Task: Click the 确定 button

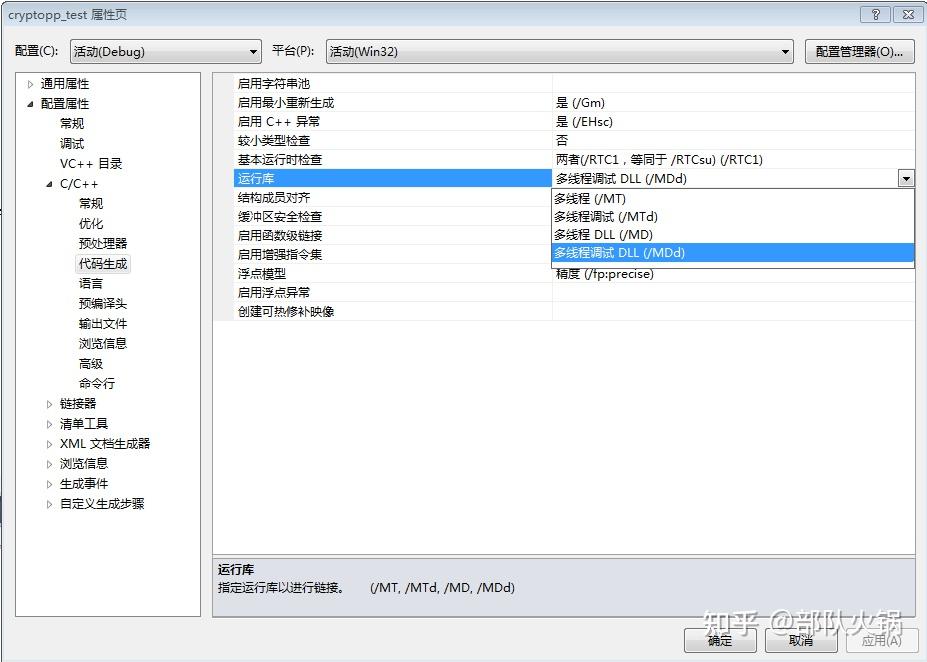Action: 719,641
